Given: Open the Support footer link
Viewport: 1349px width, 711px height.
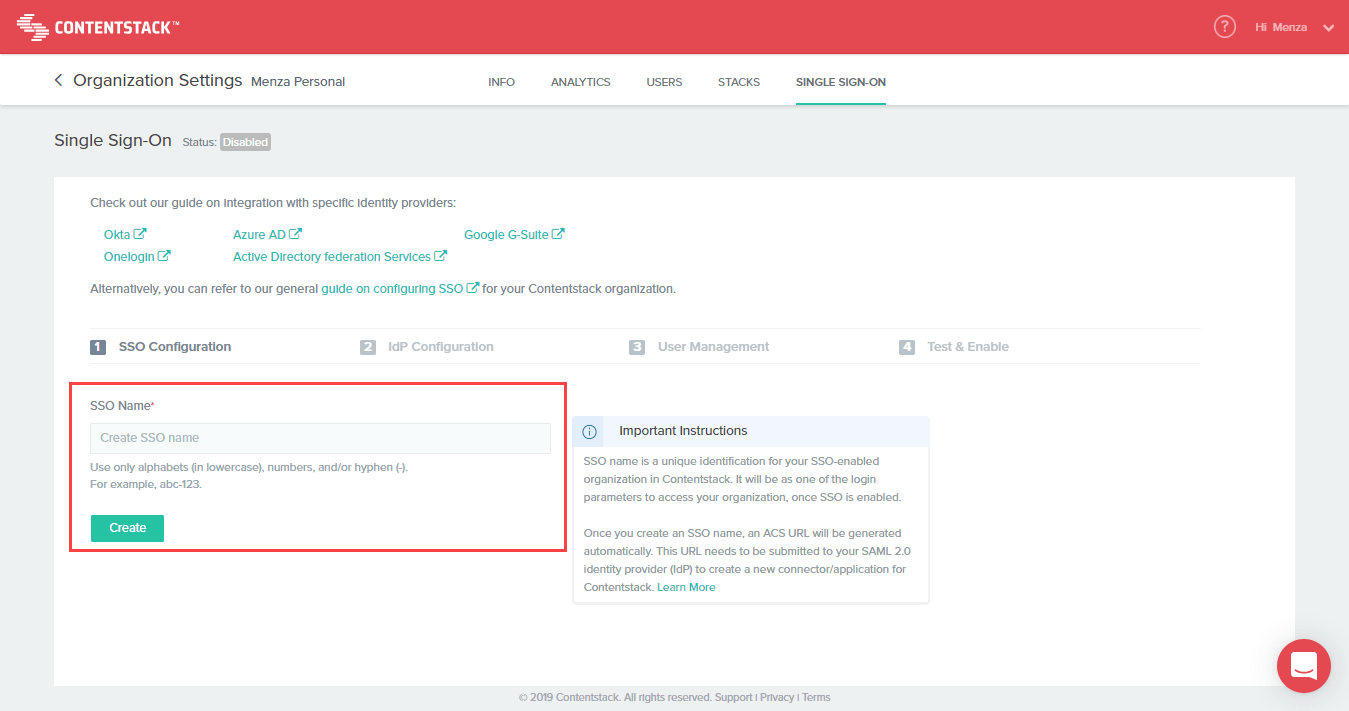Looking at the screenshot, I should 733,697.
